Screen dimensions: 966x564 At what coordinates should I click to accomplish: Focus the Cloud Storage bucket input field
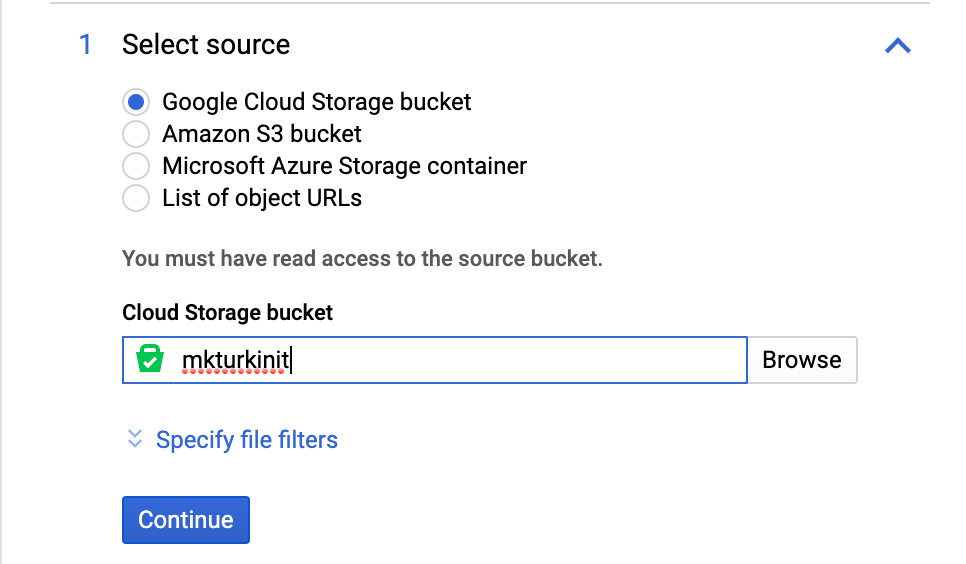coord(500,360)
